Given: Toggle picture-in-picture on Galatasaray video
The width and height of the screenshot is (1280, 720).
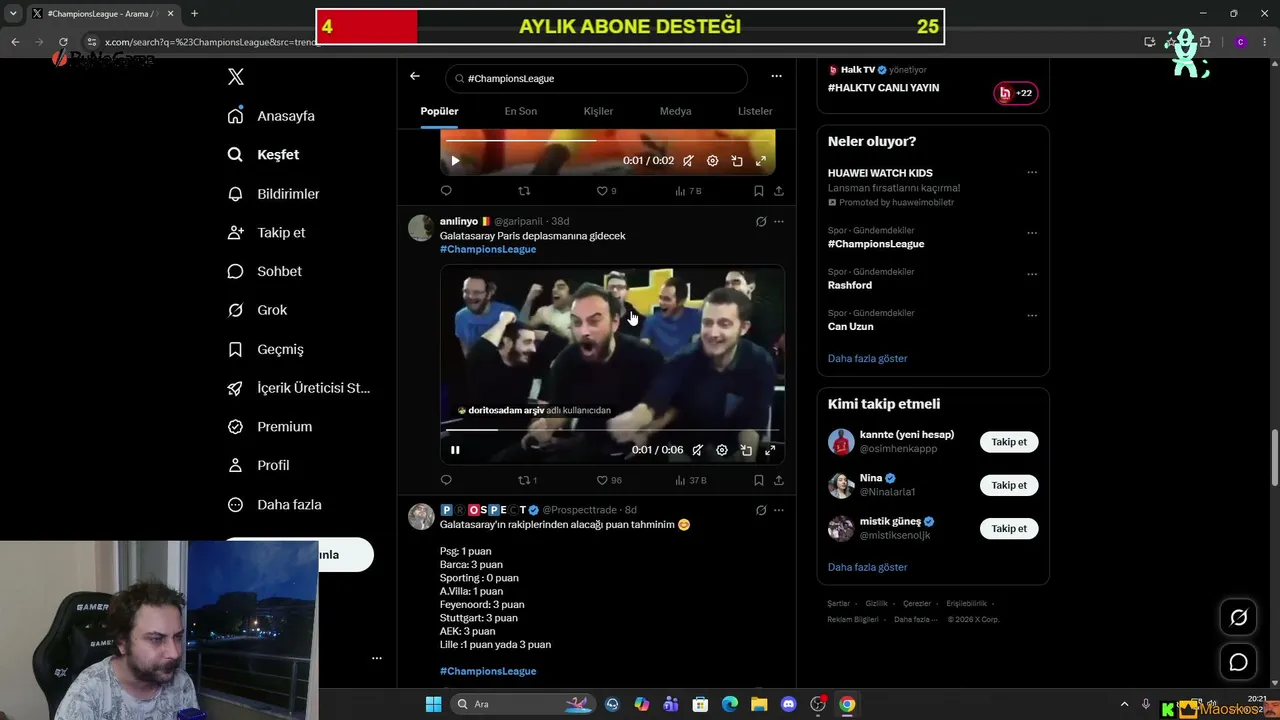Looking at the screenshot, I should click(746, 450).
